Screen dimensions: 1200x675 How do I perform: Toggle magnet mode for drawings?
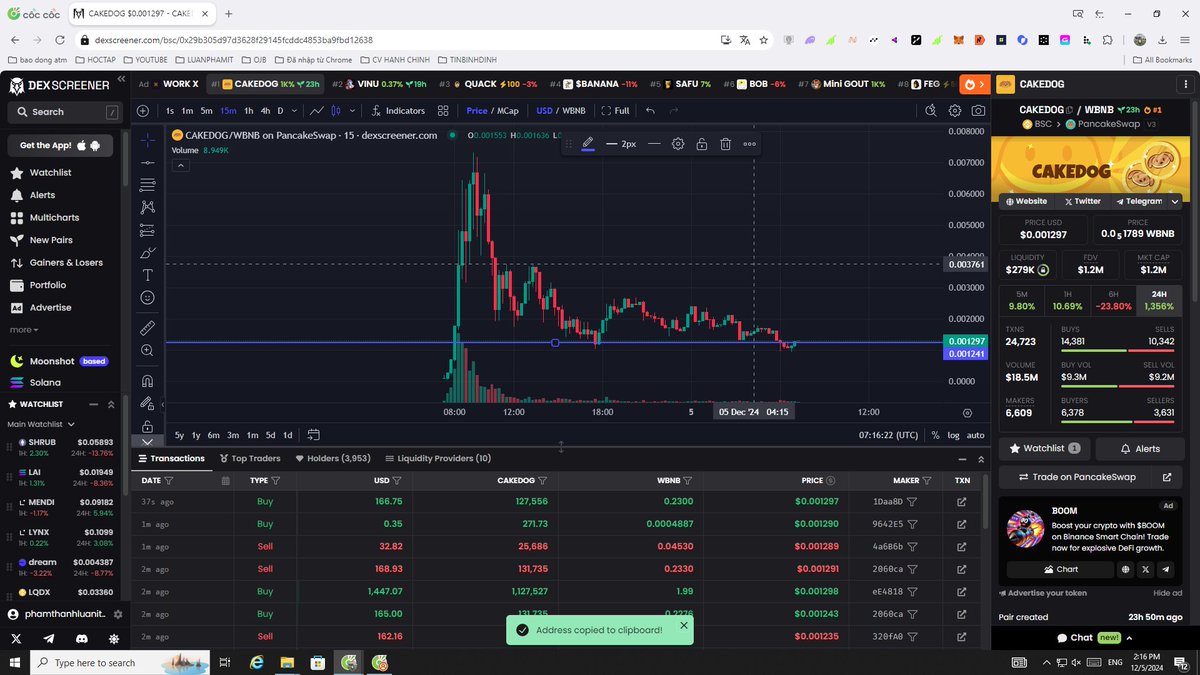tap(147, 381)
